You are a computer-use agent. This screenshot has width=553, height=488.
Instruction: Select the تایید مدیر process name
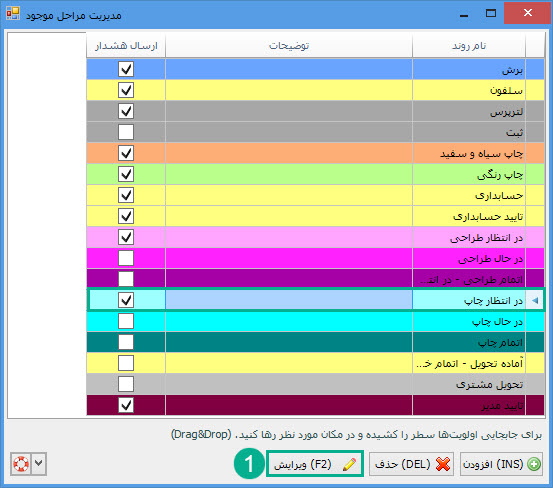pos(469,405)
